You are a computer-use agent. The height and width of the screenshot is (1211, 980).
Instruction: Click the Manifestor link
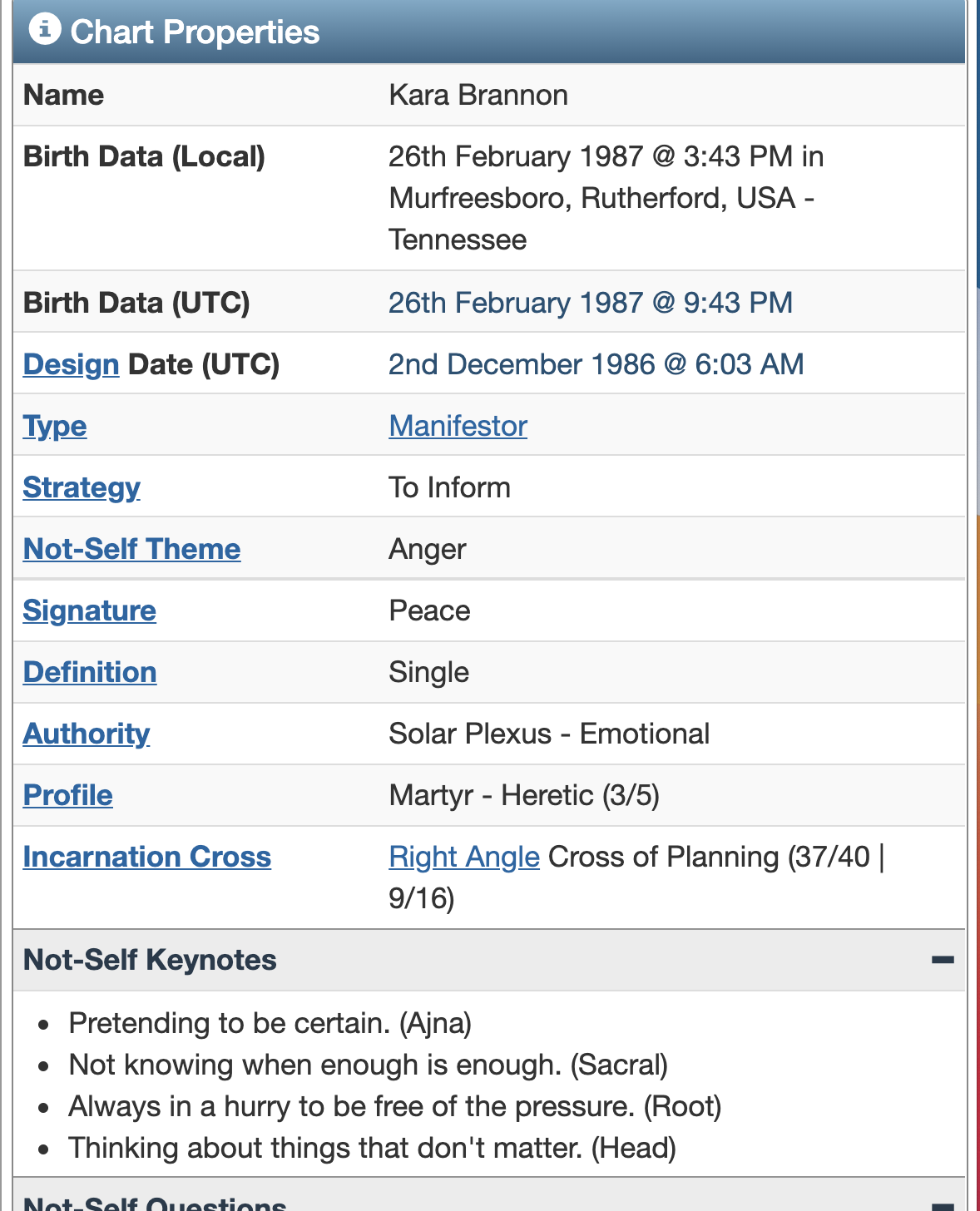point(458,426)
